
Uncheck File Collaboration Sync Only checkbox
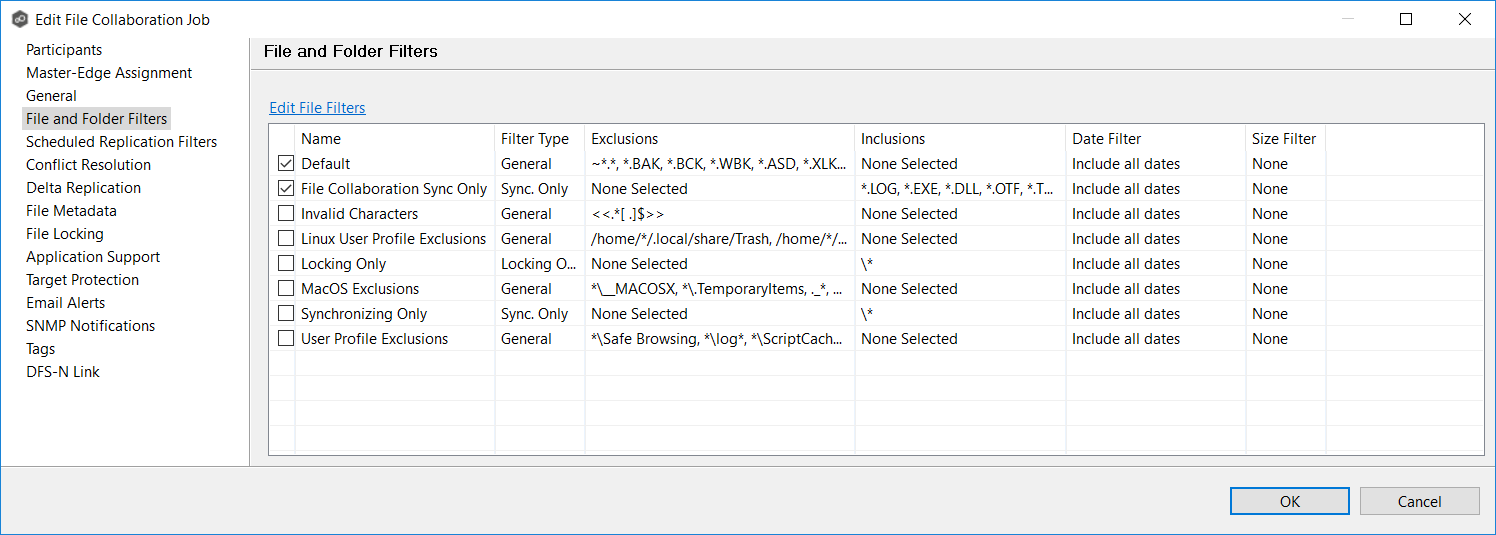tap(286, 188)
